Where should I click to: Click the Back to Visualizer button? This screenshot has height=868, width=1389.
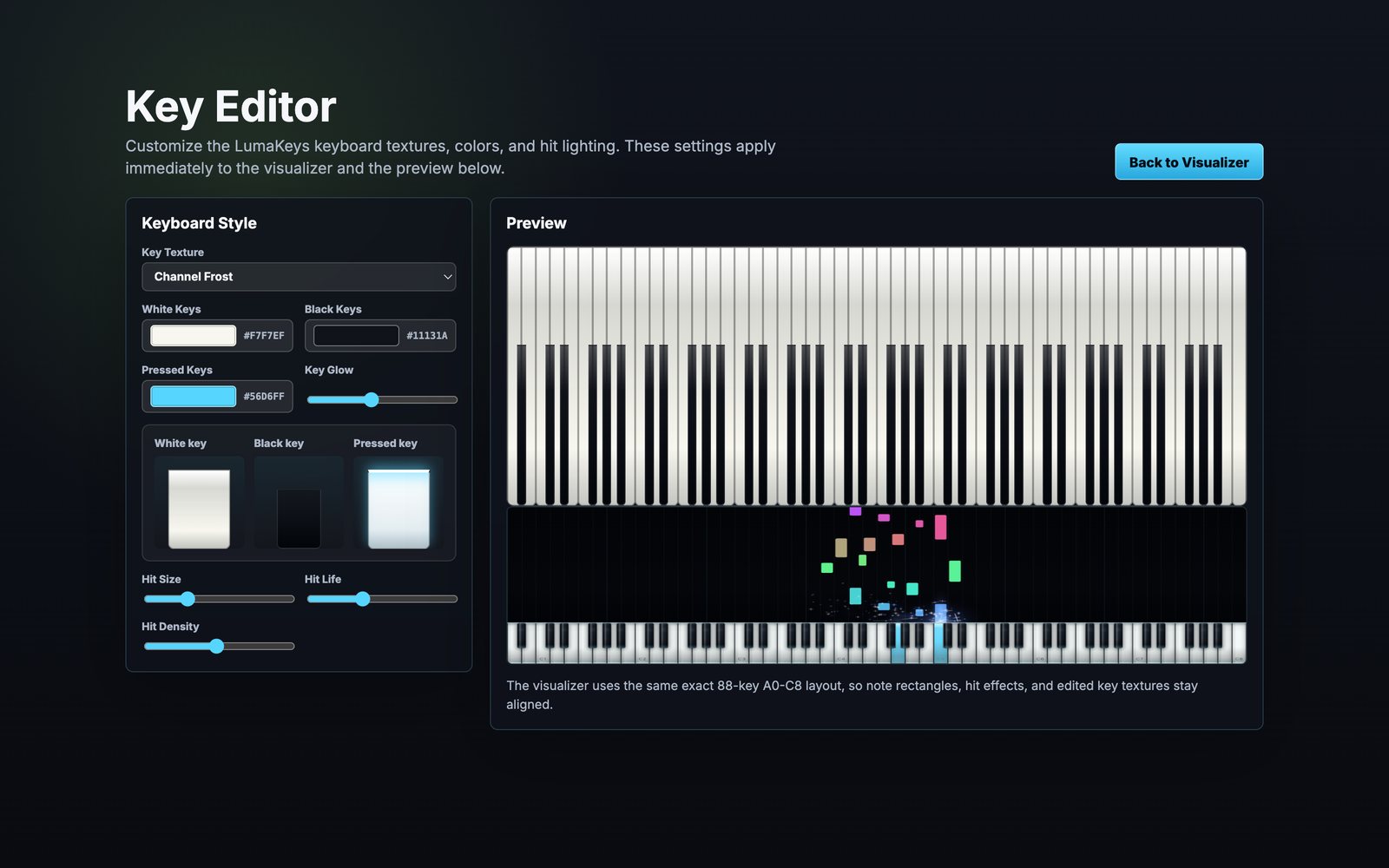pyautogui.click(x=1188, y=162)
